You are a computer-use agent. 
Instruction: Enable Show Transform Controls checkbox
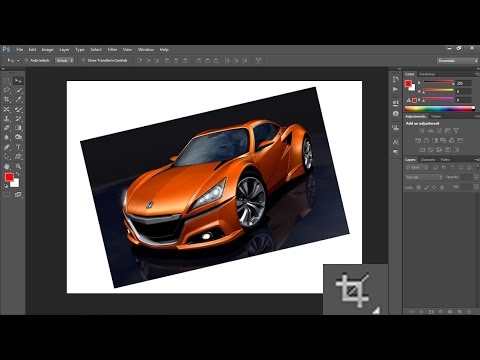(83, 60)
